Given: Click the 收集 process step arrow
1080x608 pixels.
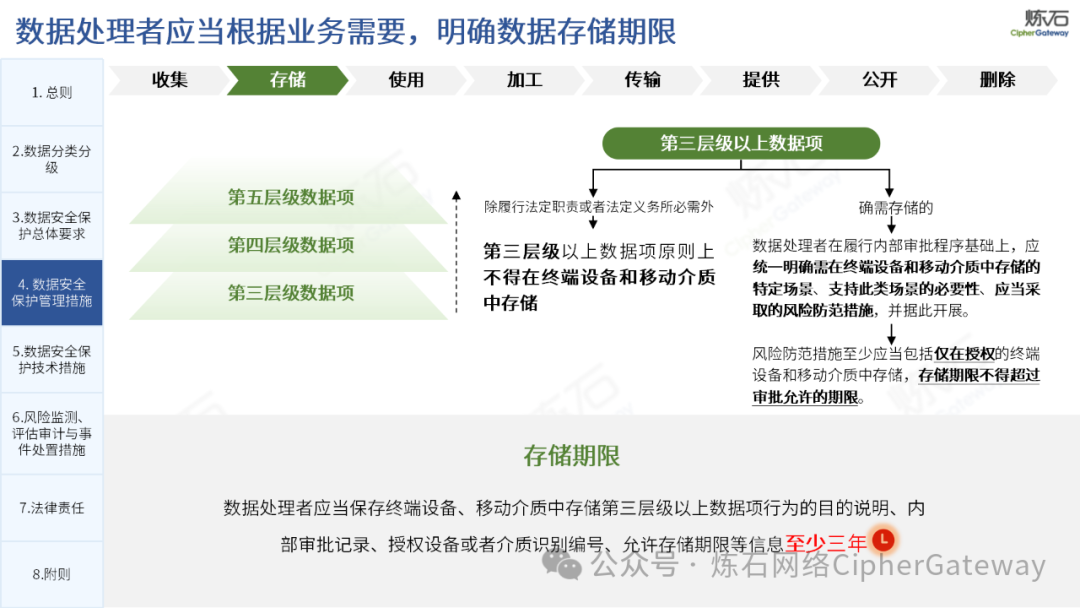Looking at the screenshot, I should [169, 80].
